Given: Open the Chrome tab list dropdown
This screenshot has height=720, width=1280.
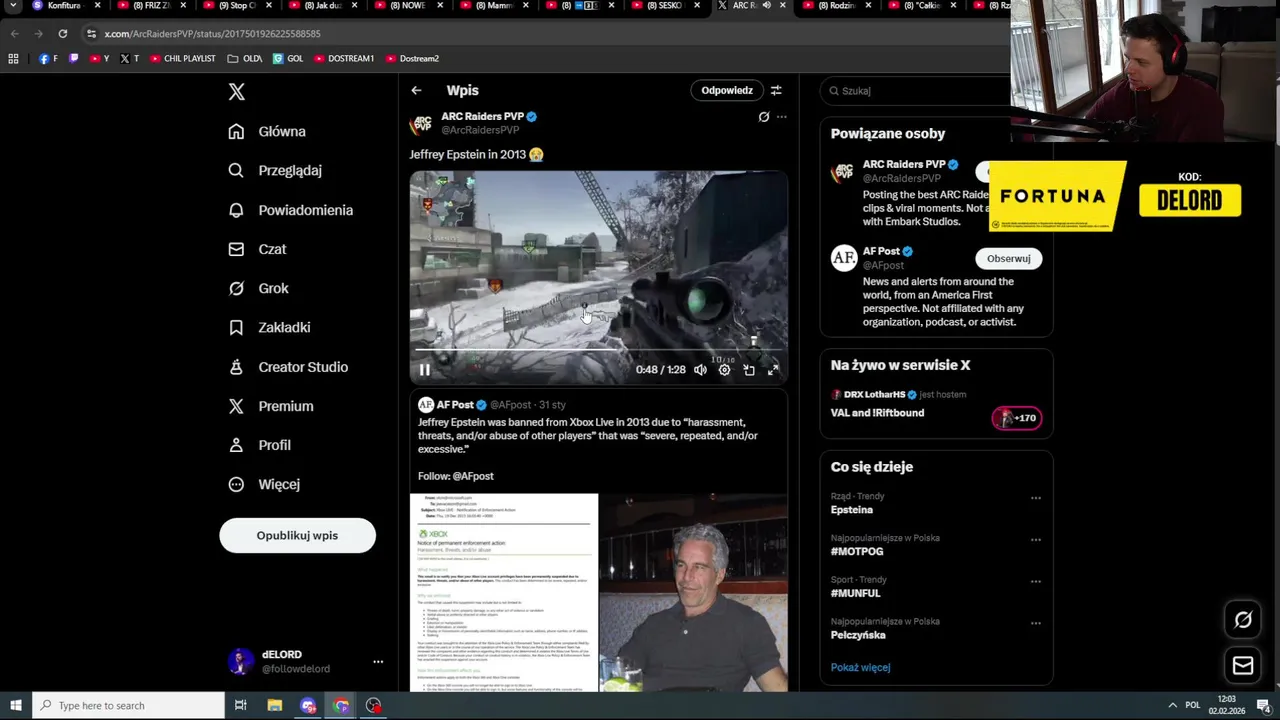Looking at the screenshot, I should click(x=13, y=6).
